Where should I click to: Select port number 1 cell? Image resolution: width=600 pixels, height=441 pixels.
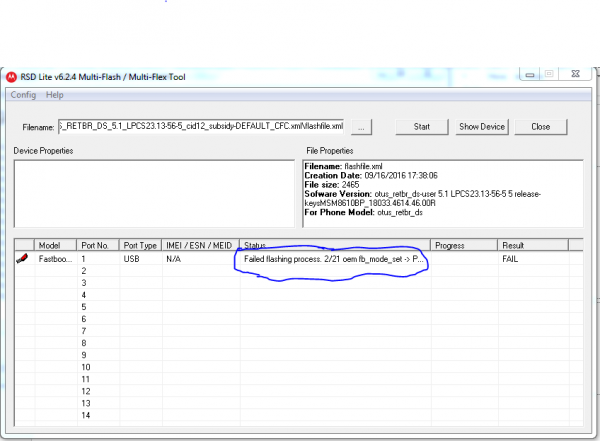tap(98, 259)
